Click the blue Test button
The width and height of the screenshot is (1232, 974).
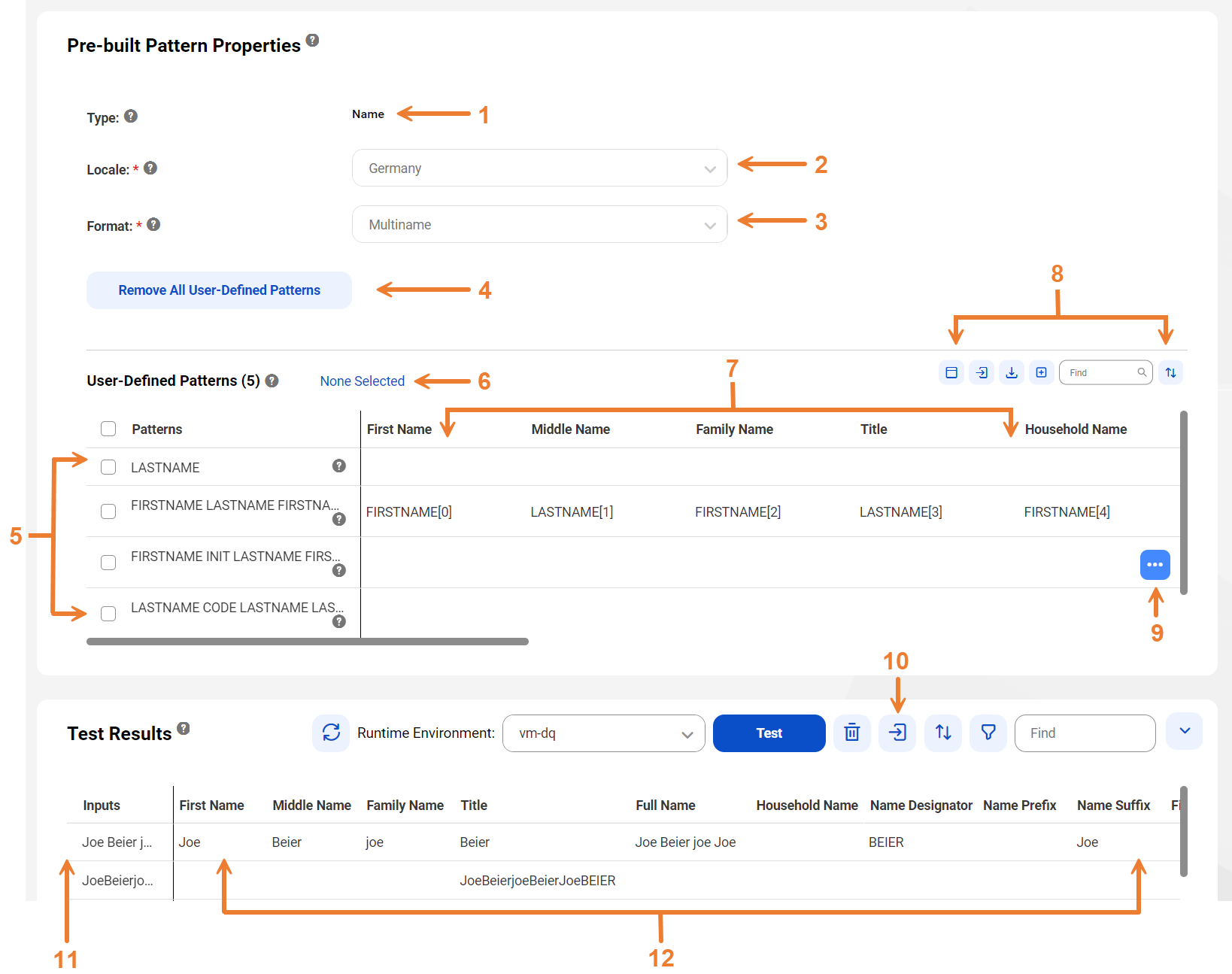[769, 733]
